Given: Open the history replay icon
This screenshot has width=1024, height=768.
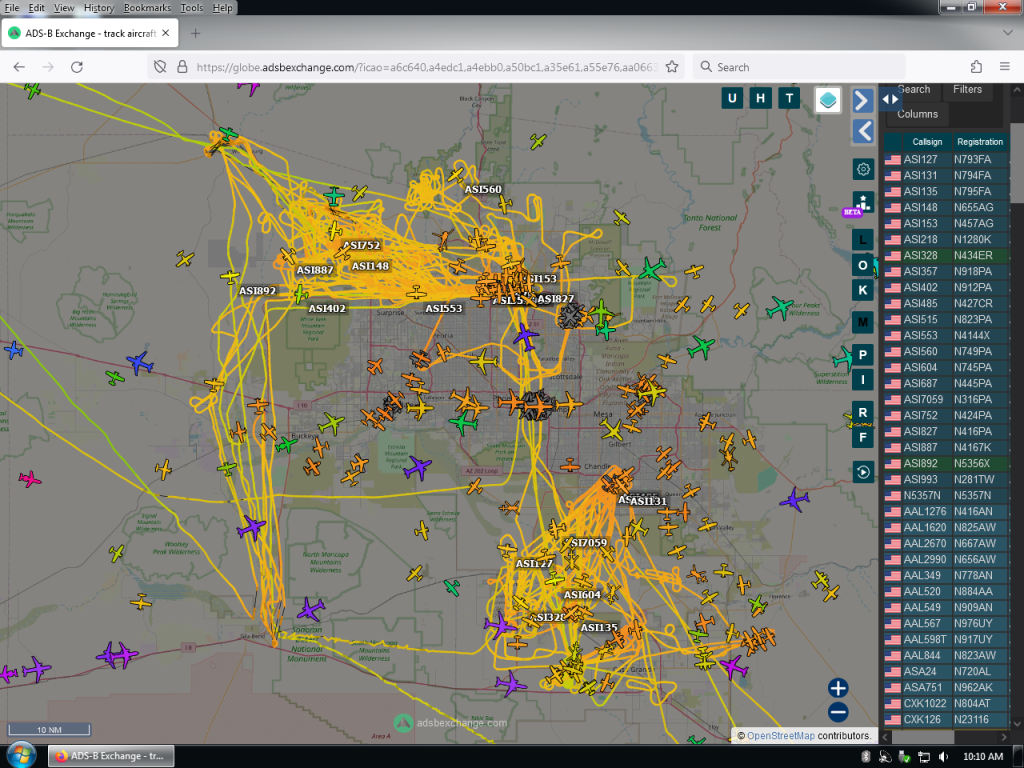Looking at the screenshot, I should click(x=863, y=472).
